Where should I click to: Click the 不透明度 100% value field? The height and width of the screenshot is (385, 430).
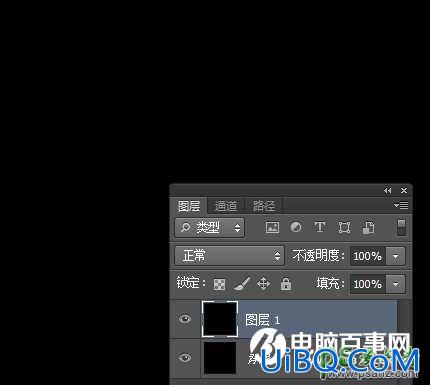[x=368, y=256]
